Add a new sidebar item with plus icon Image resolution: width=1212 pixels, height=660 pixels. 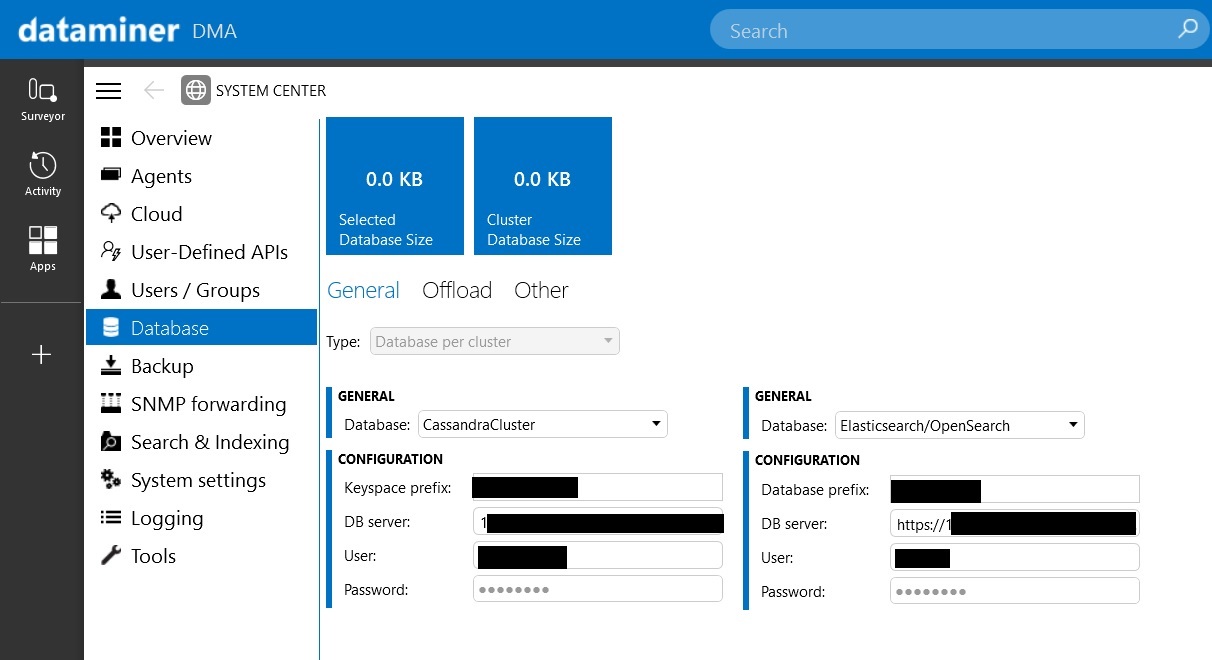point(42,354)
